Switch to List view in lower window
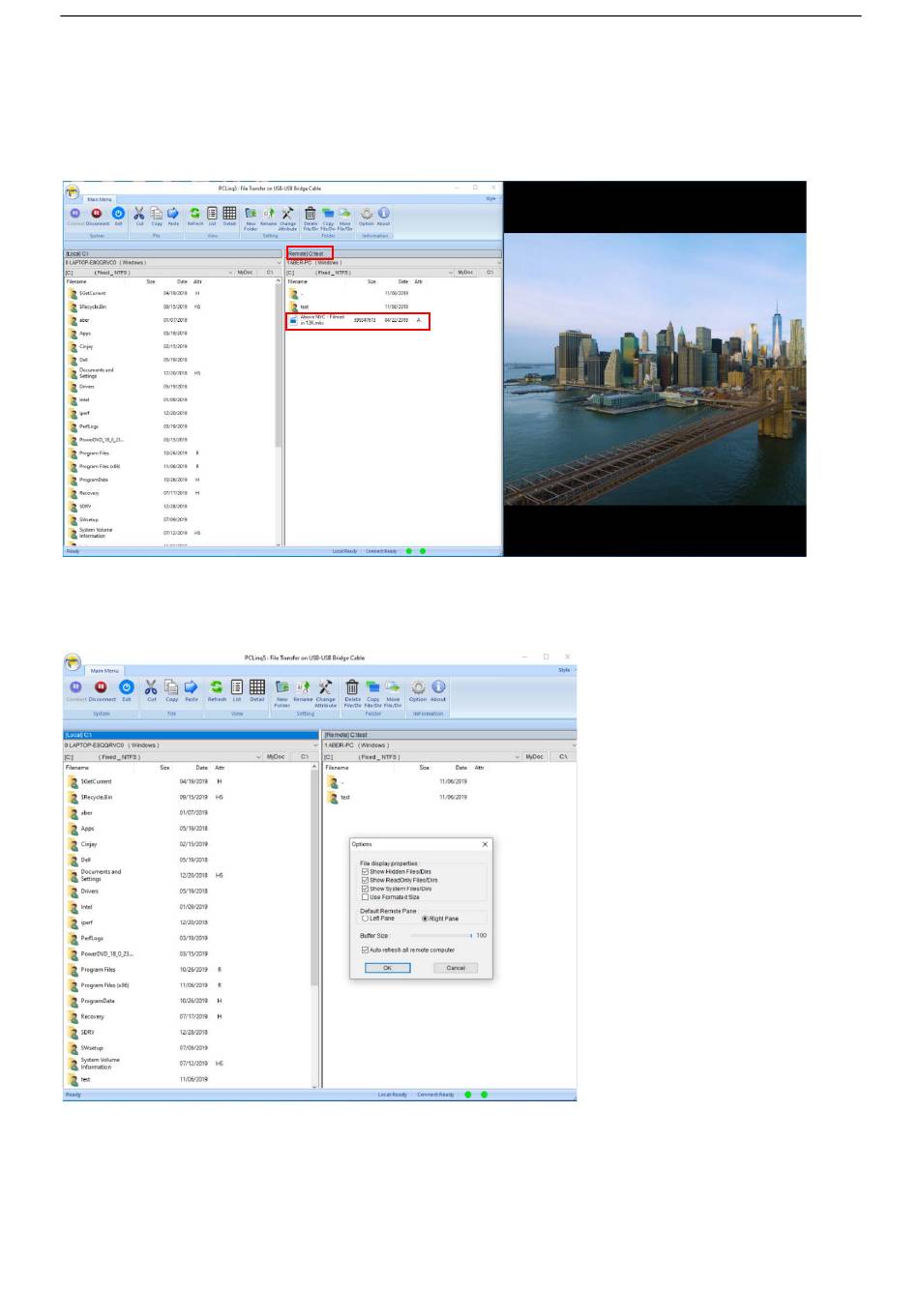This screenshot has height=1316, width=919. 236,687
